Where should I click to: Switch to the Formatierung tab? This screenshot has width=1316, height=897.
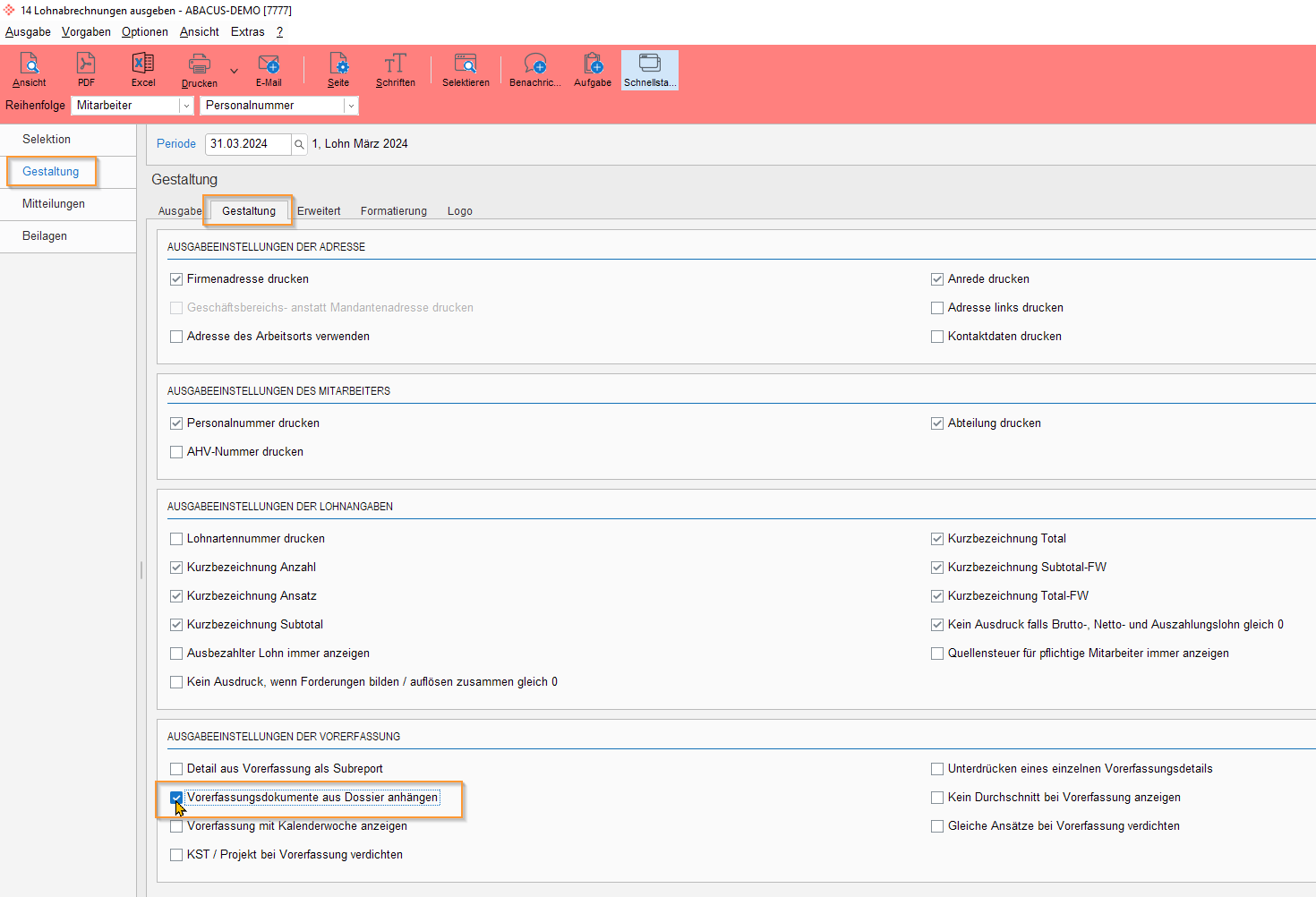coord(393,211)
